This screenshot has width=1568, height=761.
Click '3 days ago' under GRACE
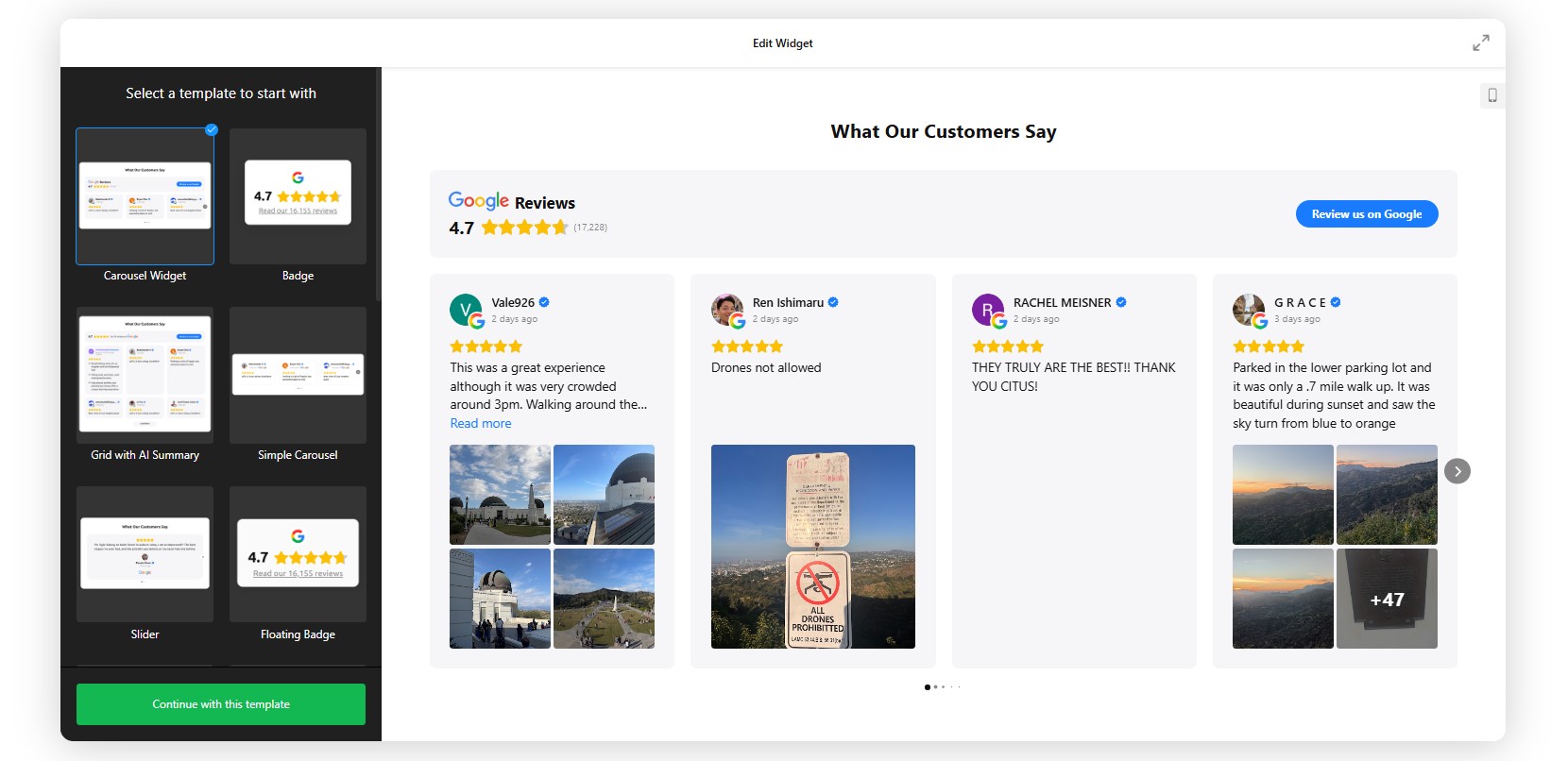1297,319
